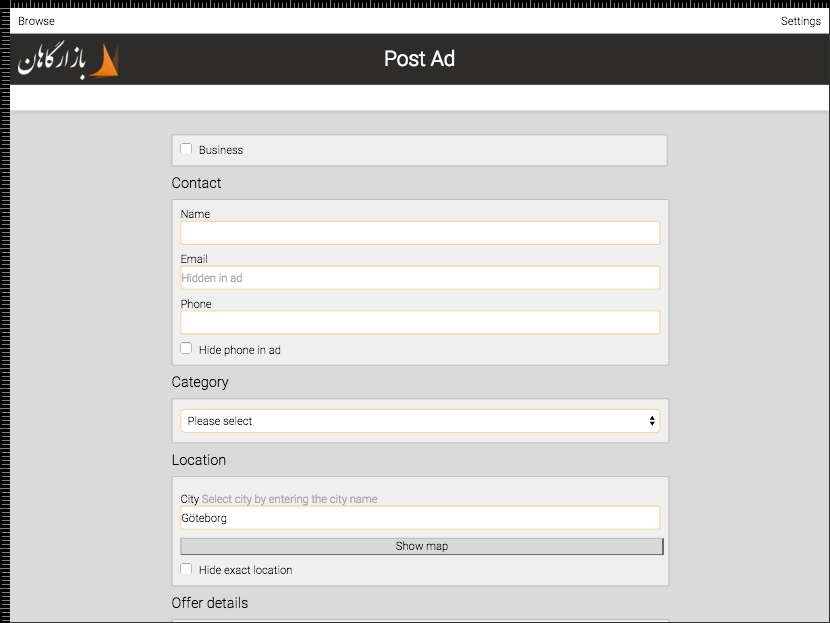Screen dimensions: 830x623
Task: Click the Phone field label
Action: [196, 304]
